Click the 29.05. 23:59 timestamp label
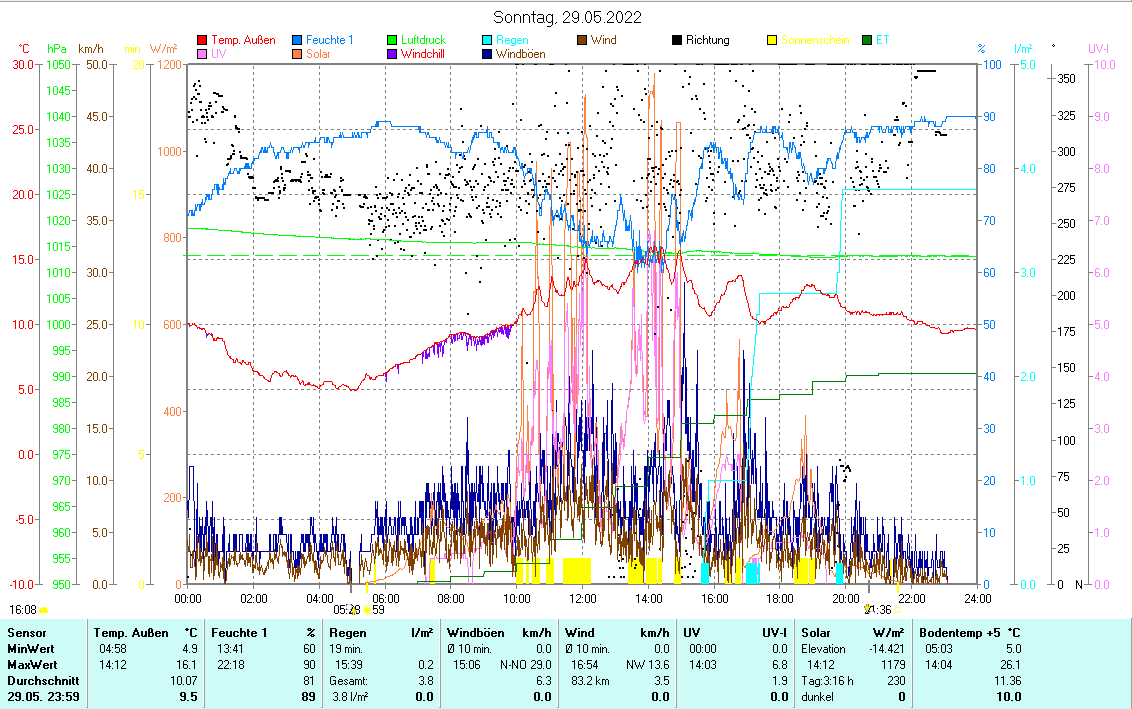The width and height of the screenshot is (1132, 709). [x=43, y=697]
